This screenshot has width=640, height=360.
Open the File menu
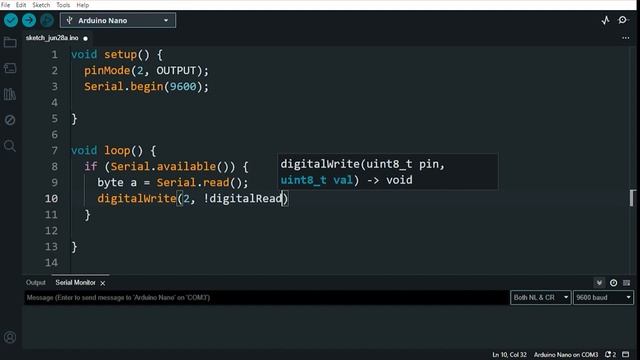pos(6,5)
